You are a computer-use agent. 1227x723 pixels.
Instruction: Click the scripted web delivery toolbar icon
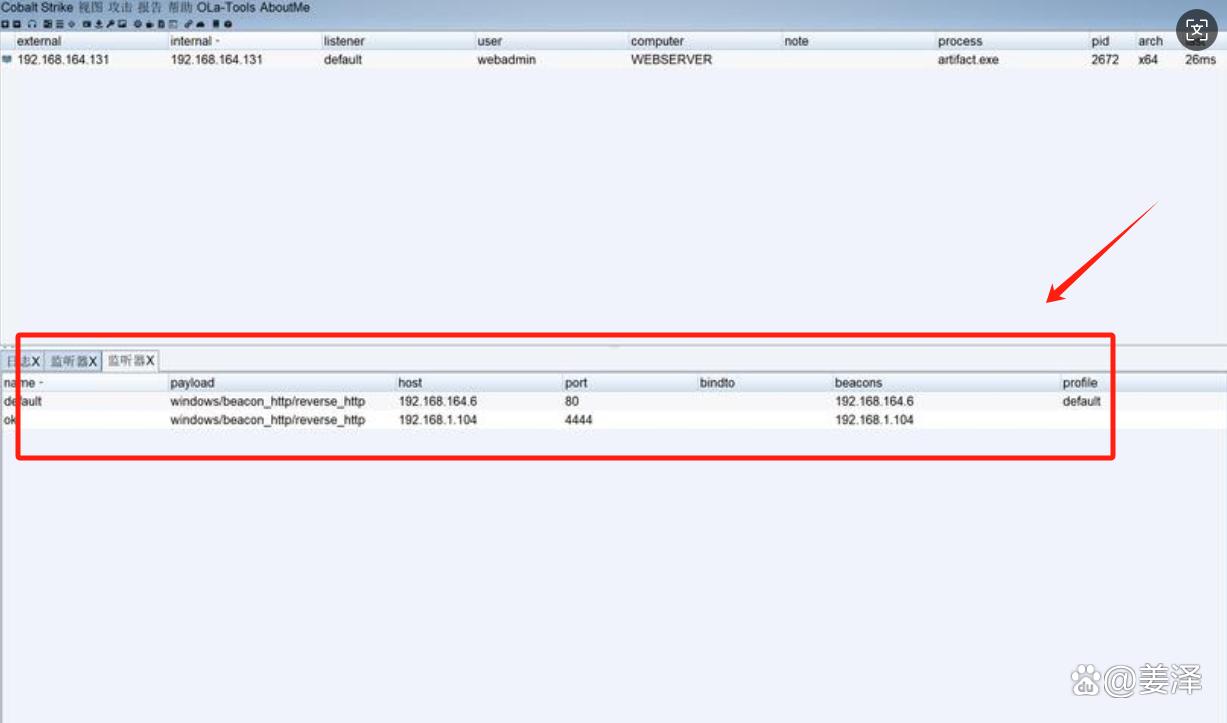point(171,24)
